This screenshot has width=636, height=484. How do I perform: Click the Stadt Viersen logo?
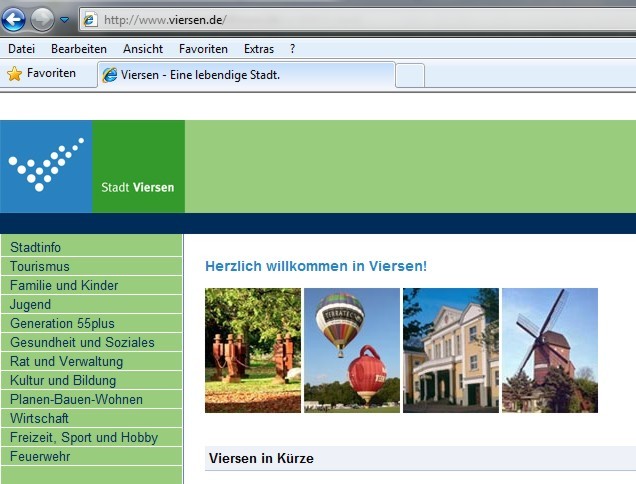coord(92,166)
